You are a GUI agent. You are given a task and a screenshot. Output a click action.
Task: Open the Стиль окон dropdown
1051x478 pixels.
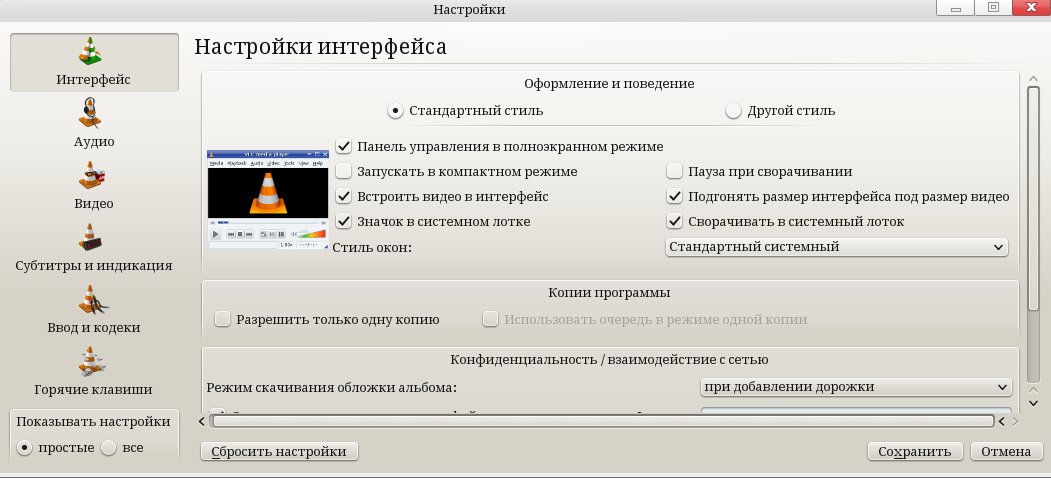[837, 247]
